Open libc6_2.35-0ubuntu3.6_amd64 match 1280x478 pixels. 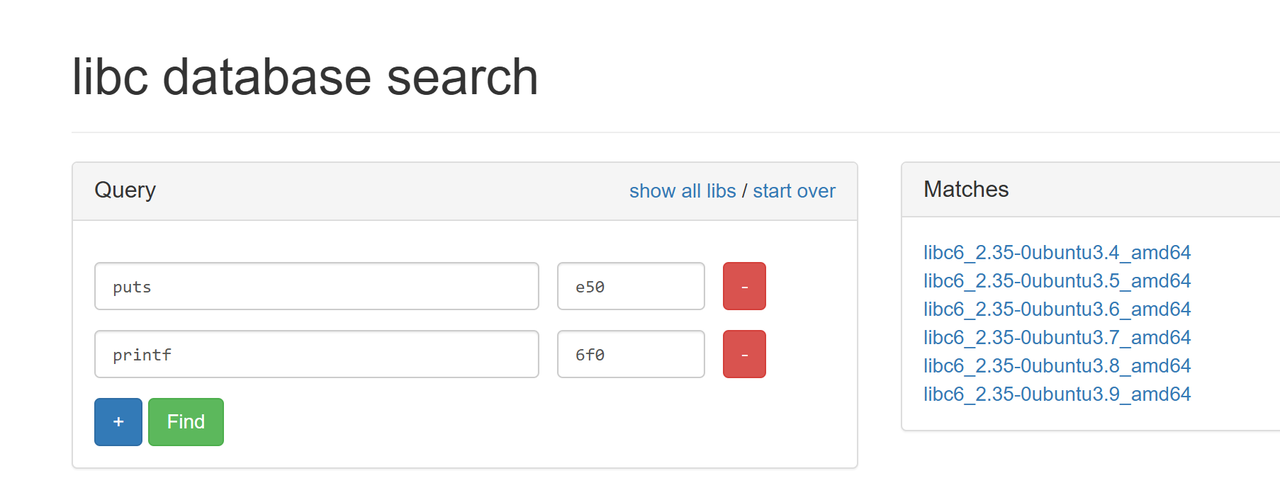click(1057, 309)
